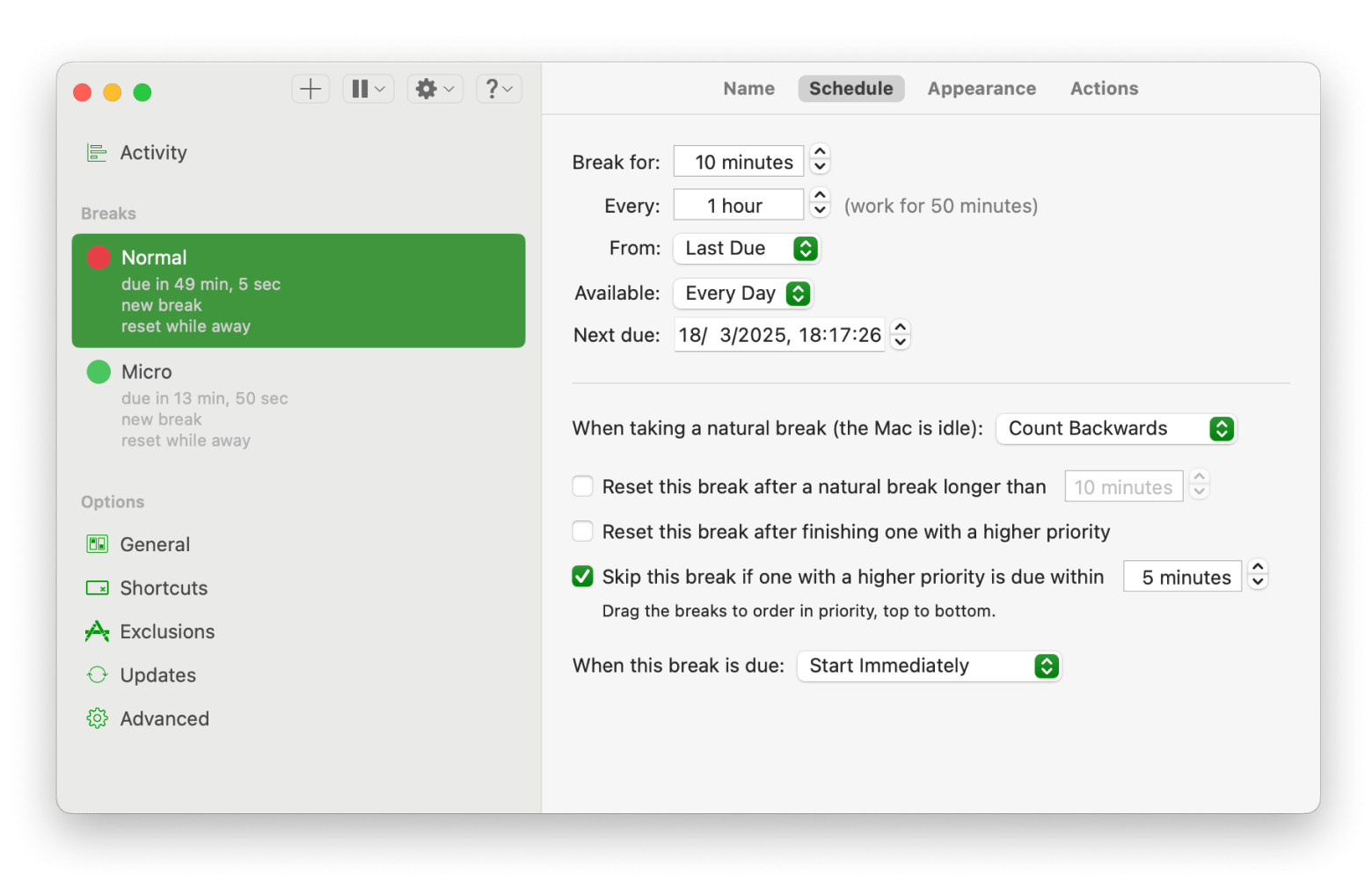The height and width of the screenshot is (895, 1372).
Task: Enable reset after natural break longer than
Action: pos(582,486)
